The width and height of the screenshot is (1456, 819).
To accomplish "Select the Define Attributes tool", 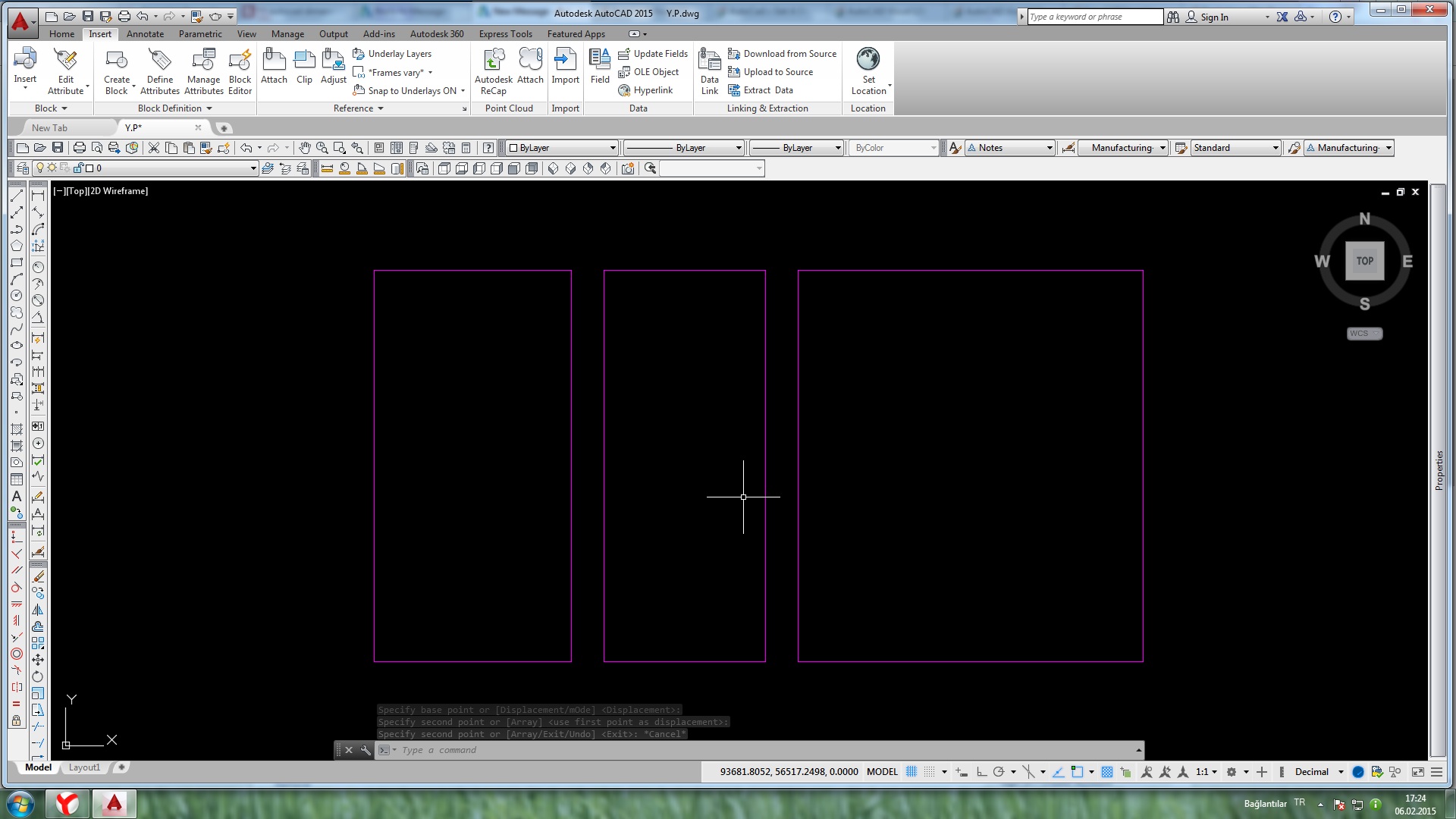I will pos(160,72).
